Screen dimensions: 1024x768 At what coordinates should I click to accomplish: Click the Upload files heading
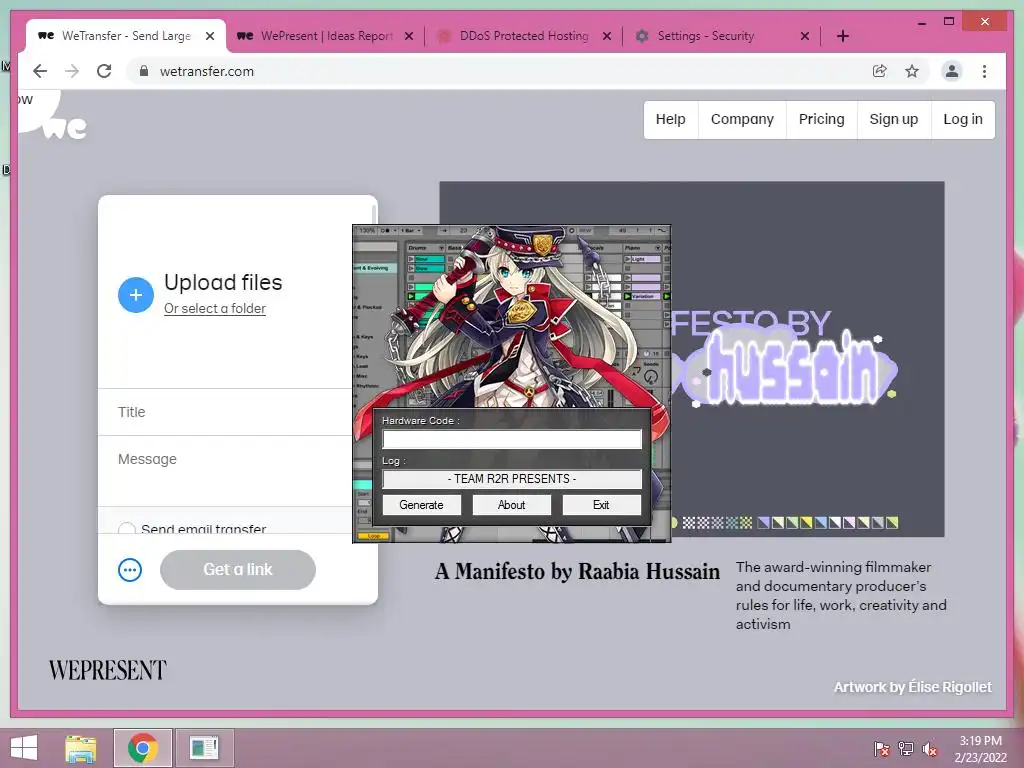[223, 282]
